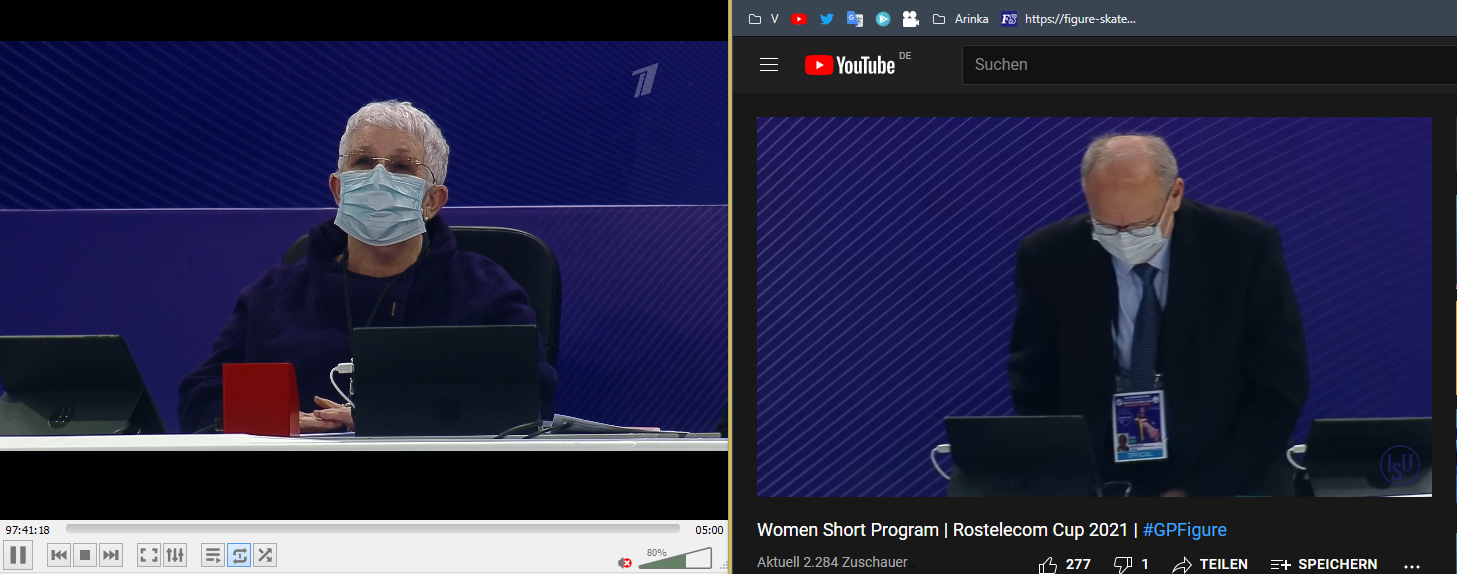Image resolution: width=1457 pixels, height=574 pixels.
Task: Open the YouTube hamburger guide menu
Action: coord(769,65)
